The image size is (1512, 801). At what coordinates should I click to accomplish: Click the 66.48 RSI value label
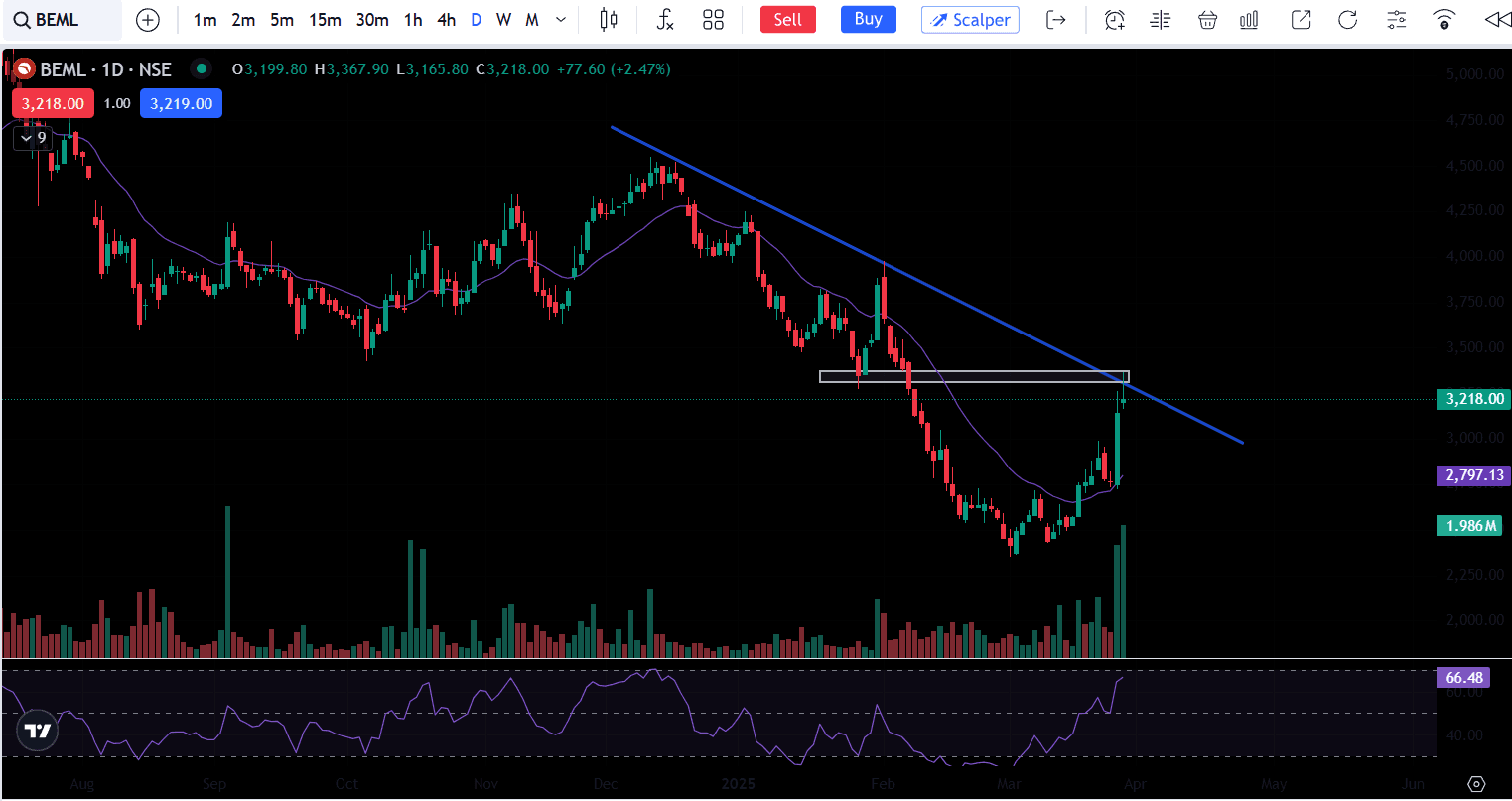(1463, 678)
